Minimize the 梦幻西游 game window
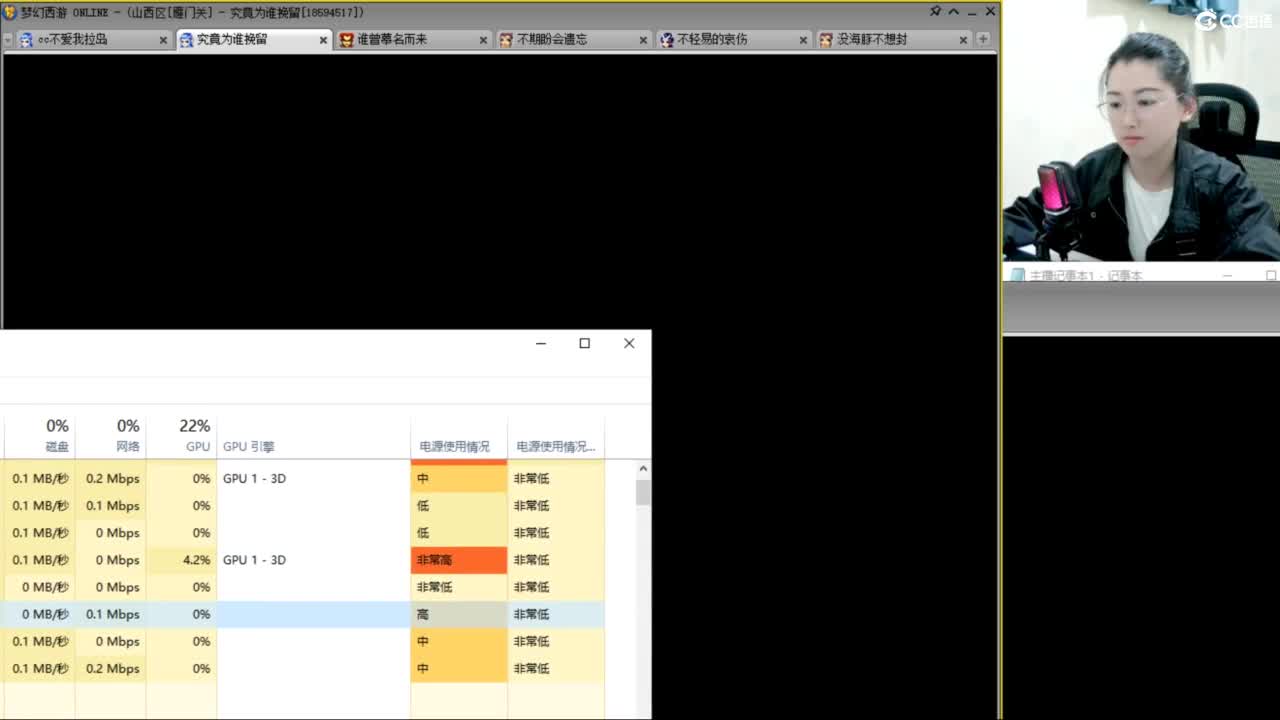 [x=971, y=12]
